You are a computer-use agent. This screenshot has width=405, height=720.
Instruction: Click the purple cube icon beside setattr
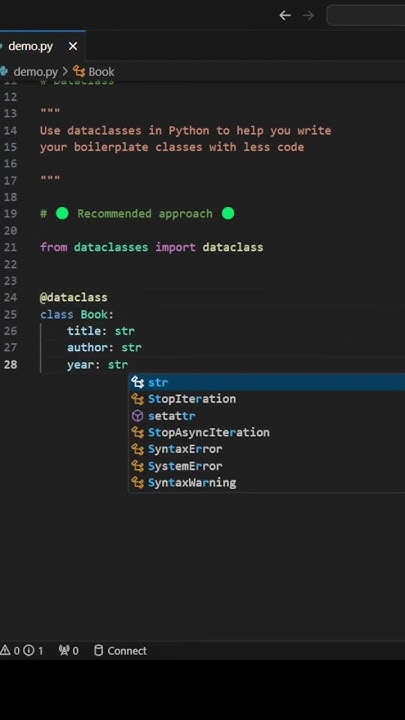(x=137, y=416)
